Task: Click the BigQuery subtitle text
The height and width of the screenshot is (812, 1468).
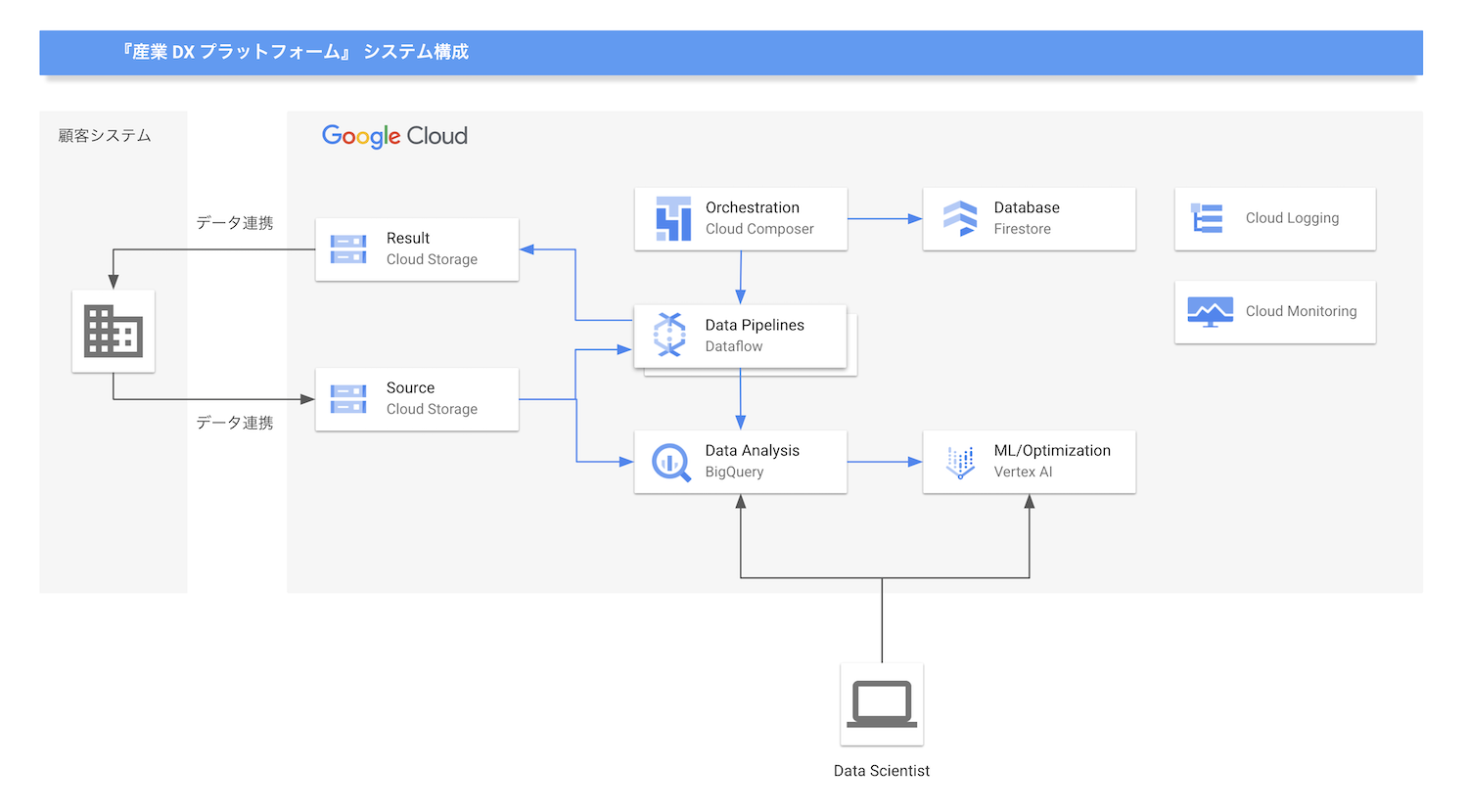Action: pos(734,472)
